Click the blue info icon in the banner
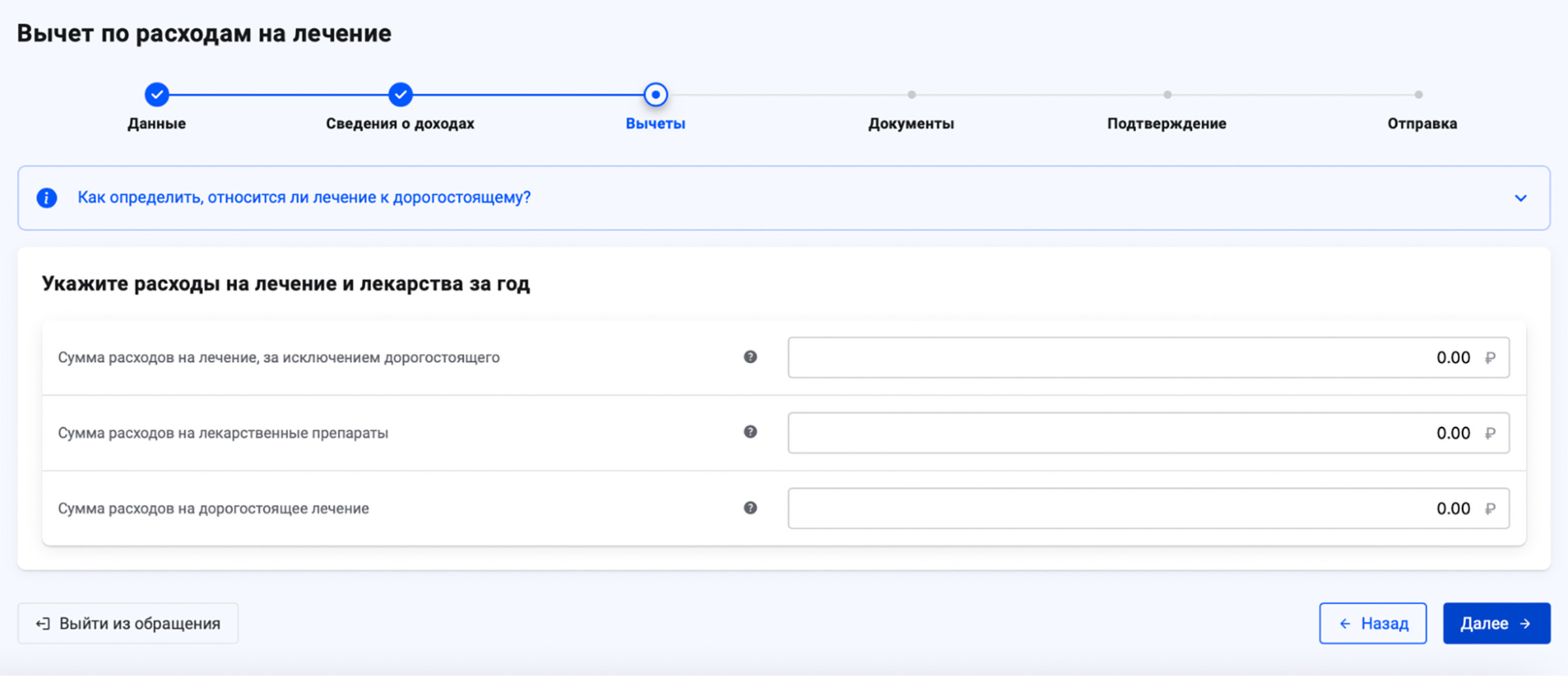The height and width of the screenshot is (676, 1568). point(46,197)
